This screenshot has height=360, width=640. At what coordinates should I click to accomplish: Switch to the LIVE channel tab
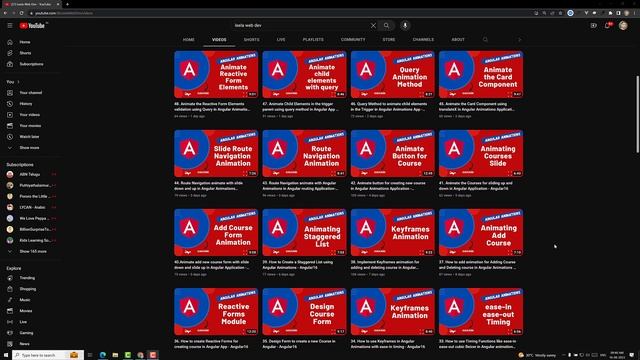point(281,40)
